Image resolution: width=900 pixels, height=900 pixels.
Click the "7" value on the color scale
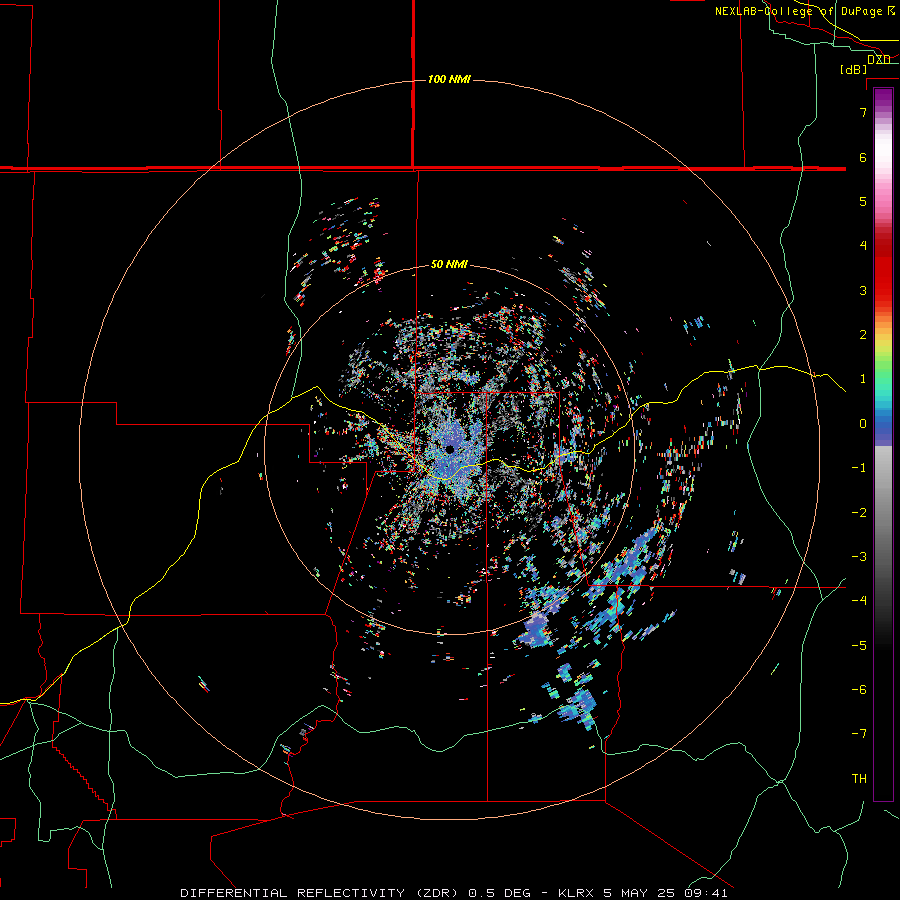tap(863, 112)
